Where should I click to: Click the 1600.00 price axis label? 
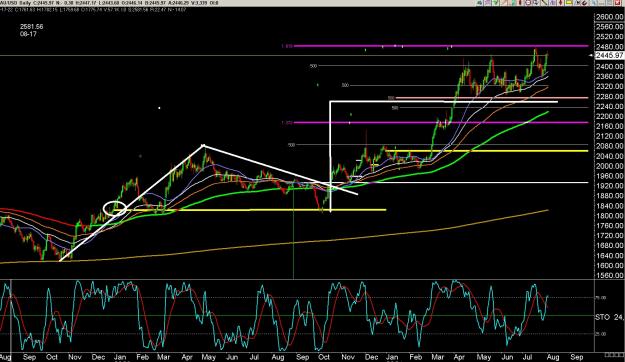tap(609, 266)
